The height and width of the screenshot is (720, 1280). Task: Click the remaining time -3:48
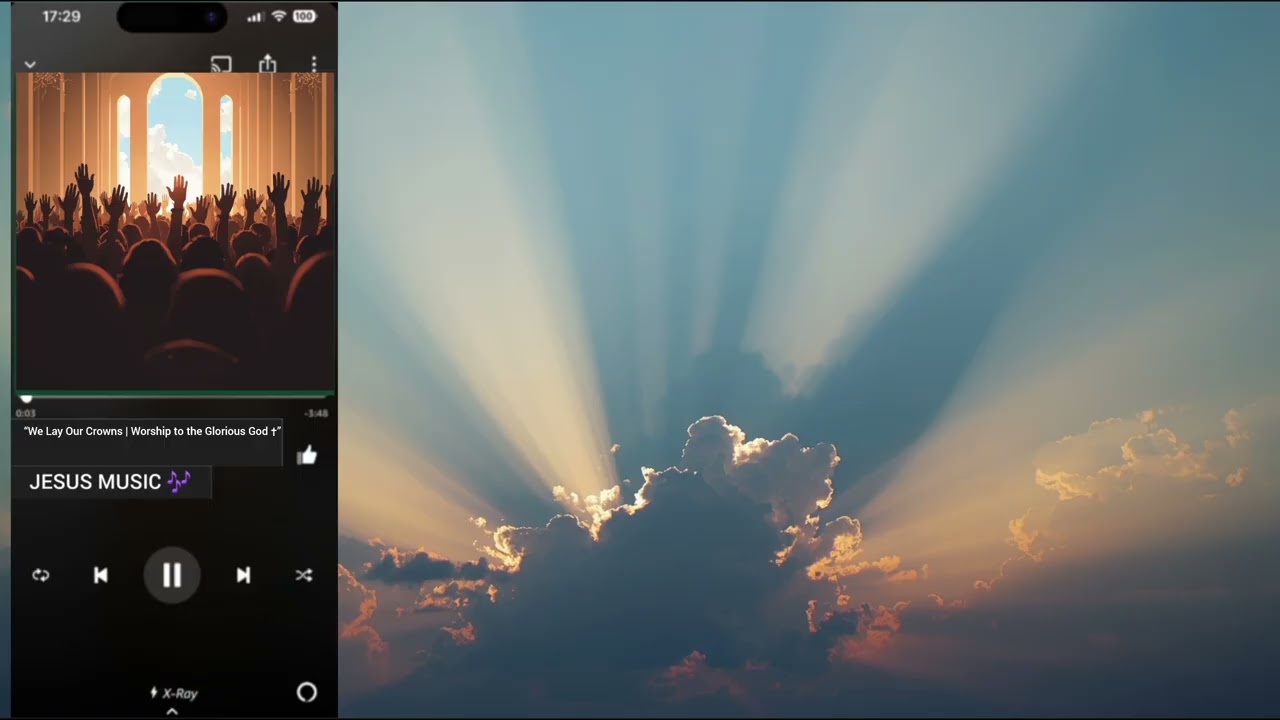click(317, 413)
